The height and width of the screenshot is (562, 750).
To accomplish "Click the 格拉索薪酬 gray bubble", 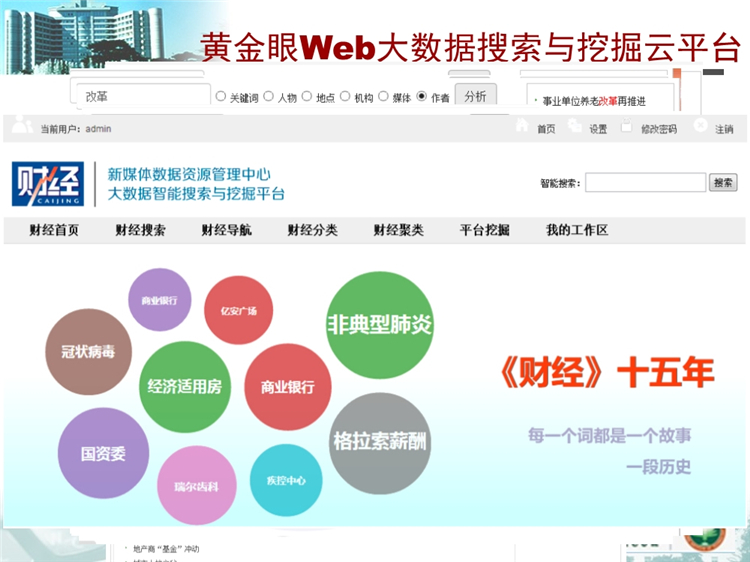I will click(380, 443).
